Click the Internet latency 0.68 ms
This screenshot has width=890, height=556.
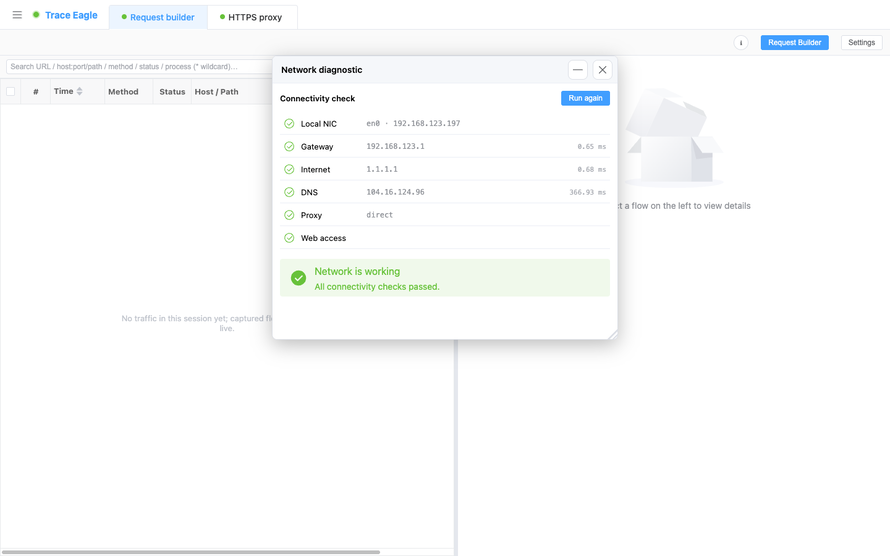click(591, 169)
